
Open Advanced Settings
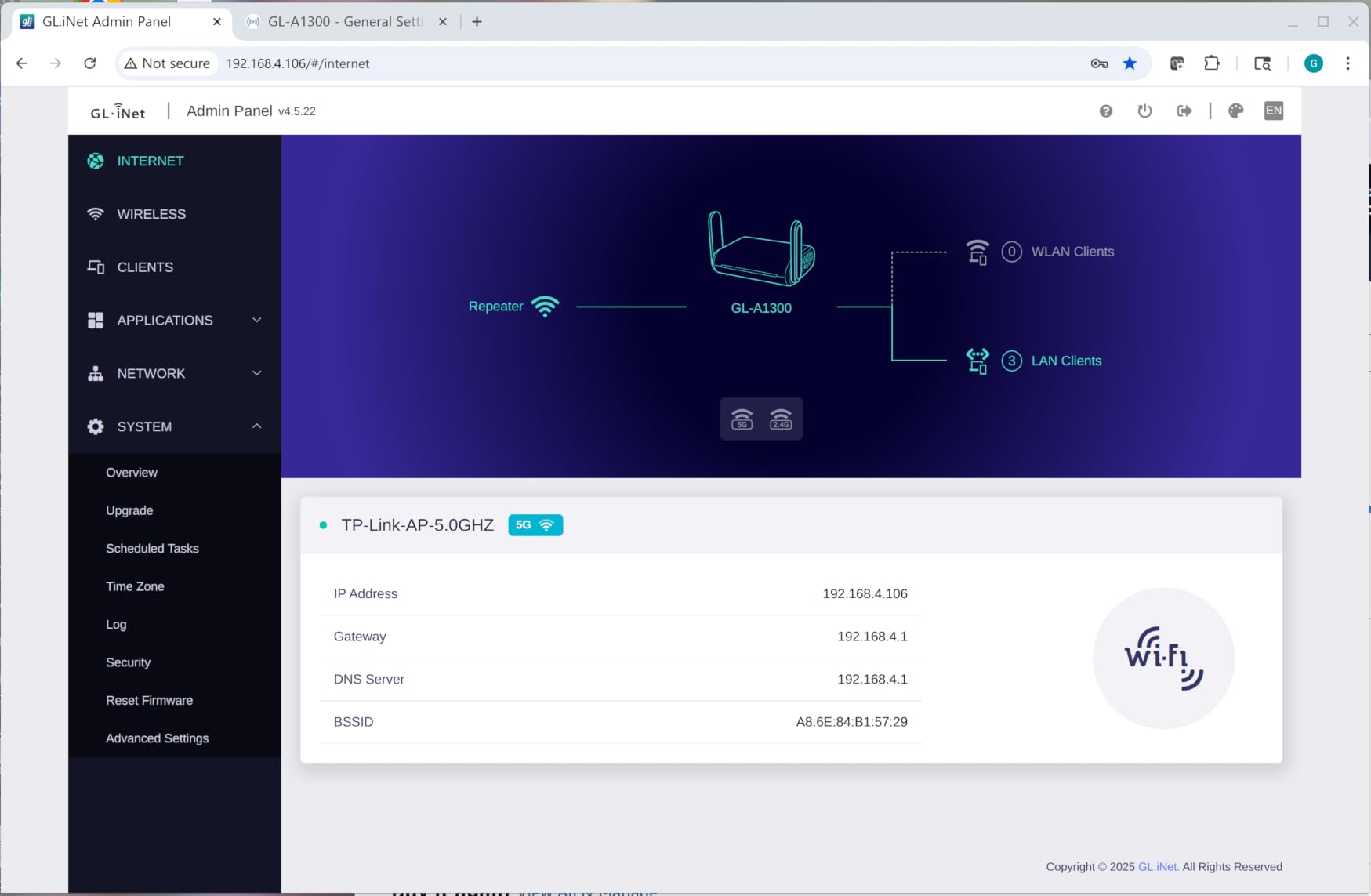157,738
